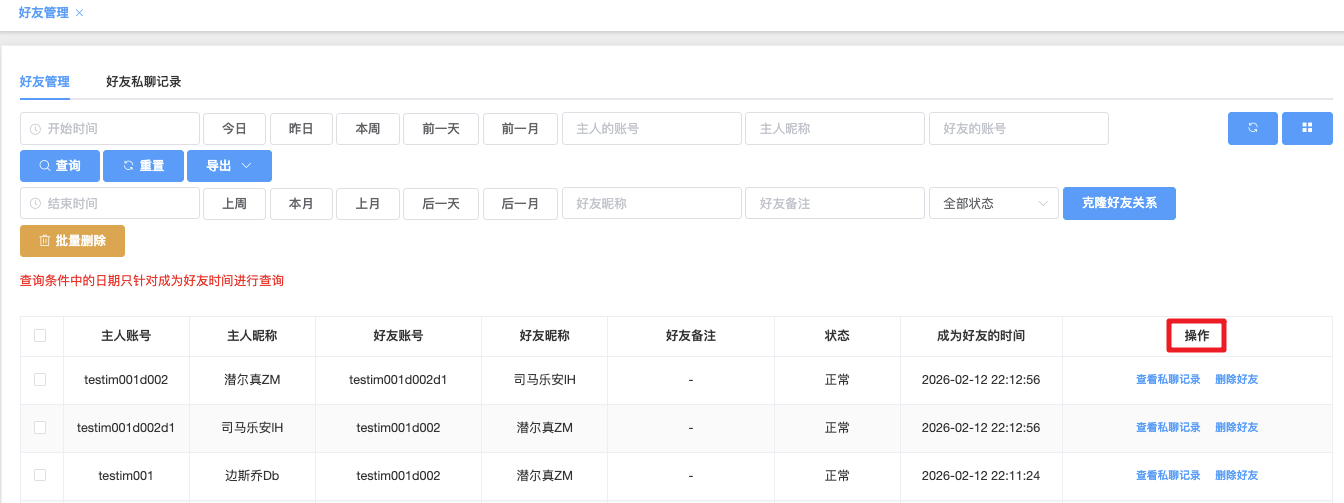
Task: Switch to the 好友私聊记录 tab
Action: (143, 82)
